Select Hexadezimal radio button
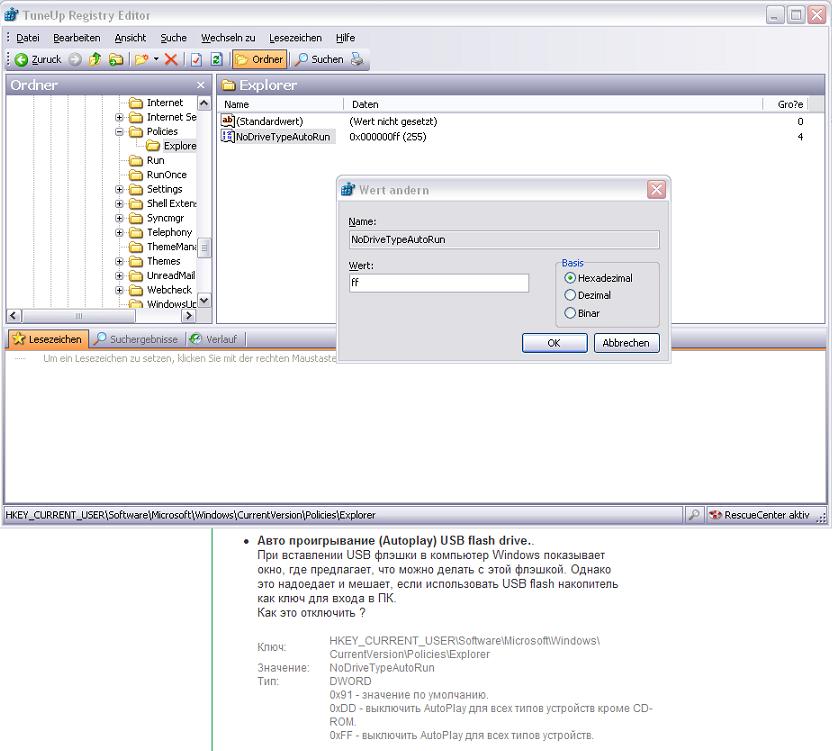This screenshot has width=832, height=751. [570, 278]
